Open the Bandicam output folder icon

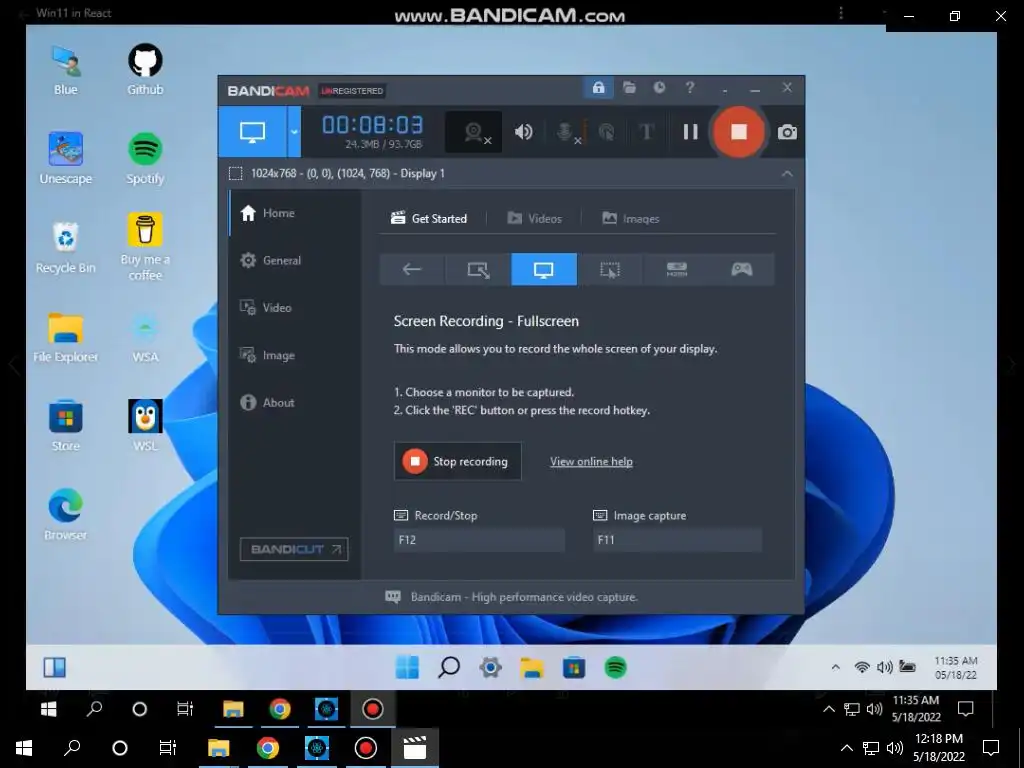tap(629, 88)
